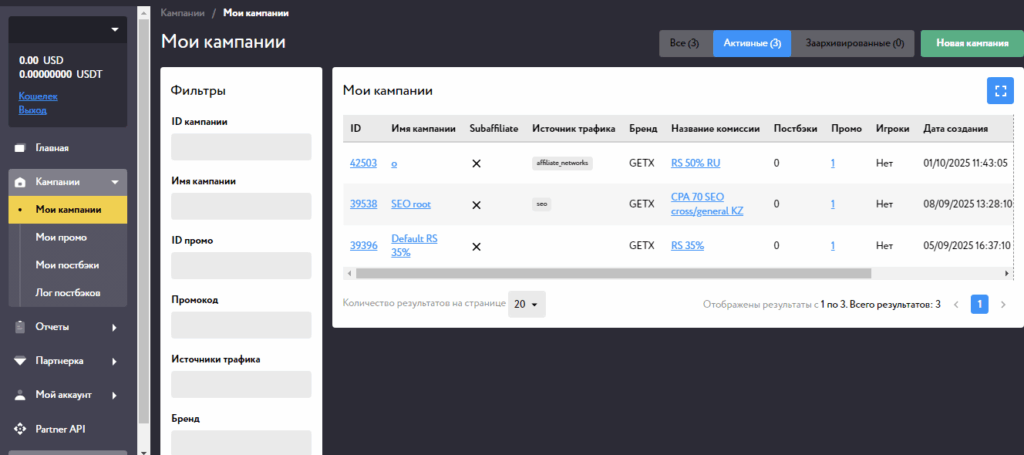Image resolution: width=1024 pixels, height=455 pixels.
Task: Click the Кошелек wallet link
Action: click(x=38, y=96)
